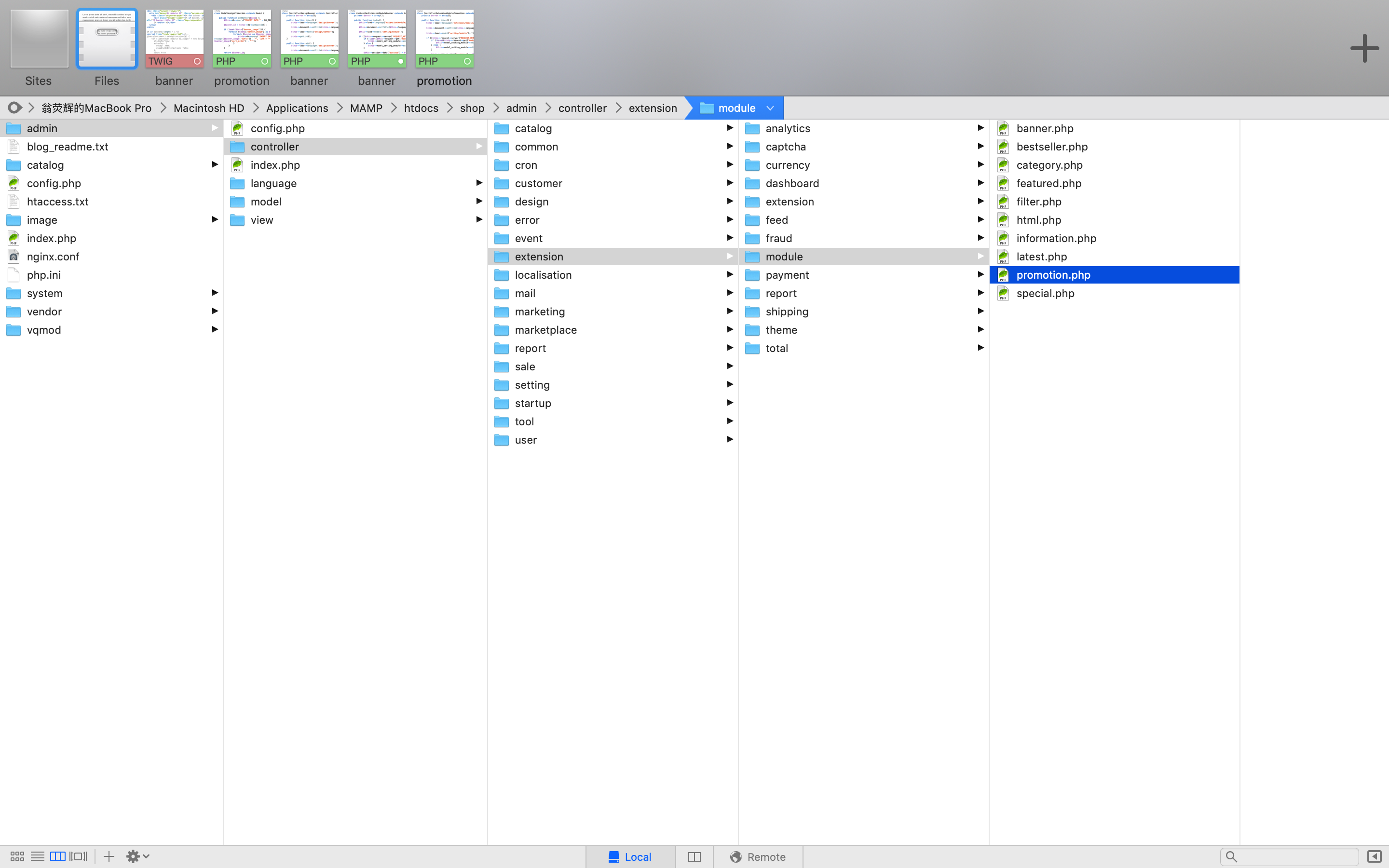Screen dimensions: 1389x868
Task: Switch to Local file browser
Action: point(630,856)
